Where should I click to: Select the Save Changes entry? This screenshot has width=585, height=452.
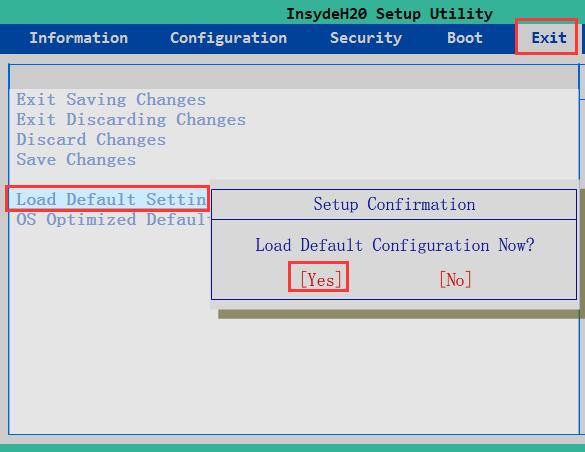click(x=76, y=160)
